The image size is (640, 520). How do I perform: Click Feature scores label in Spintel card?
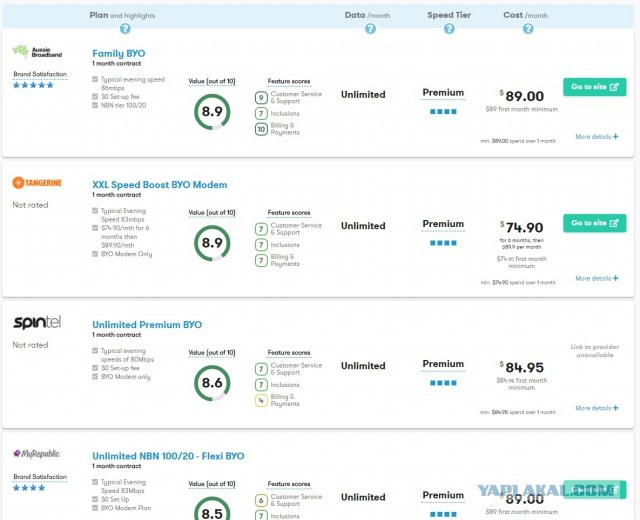(x=289, y=353)
